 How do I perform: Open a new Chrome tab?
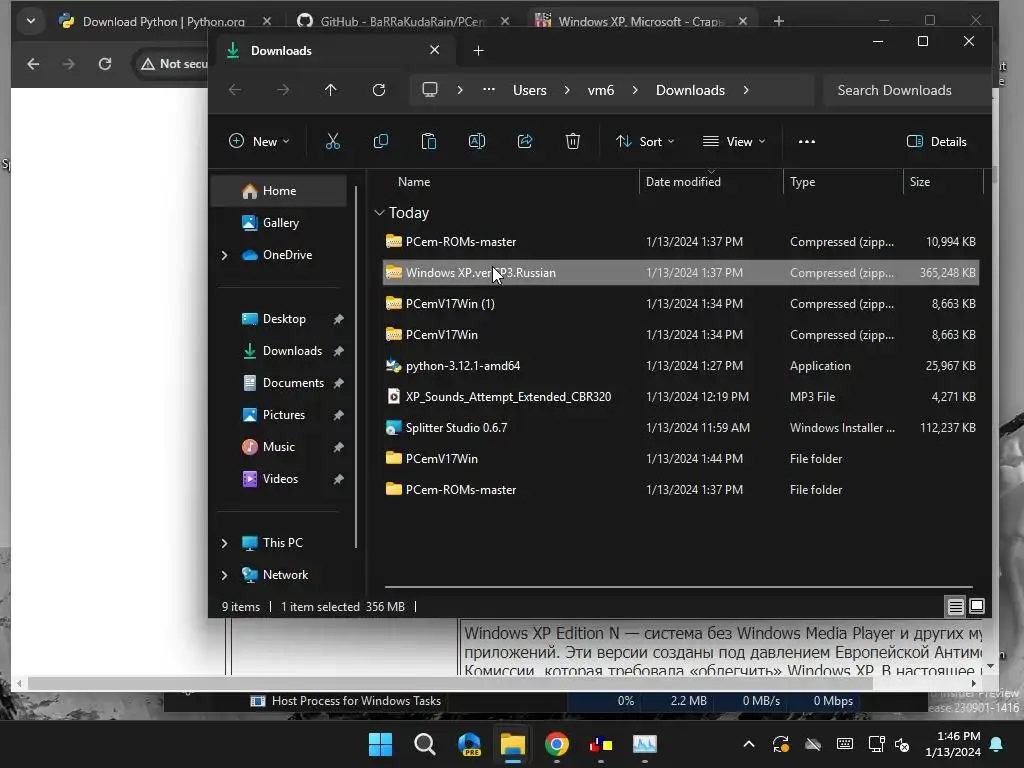[778, 22]
